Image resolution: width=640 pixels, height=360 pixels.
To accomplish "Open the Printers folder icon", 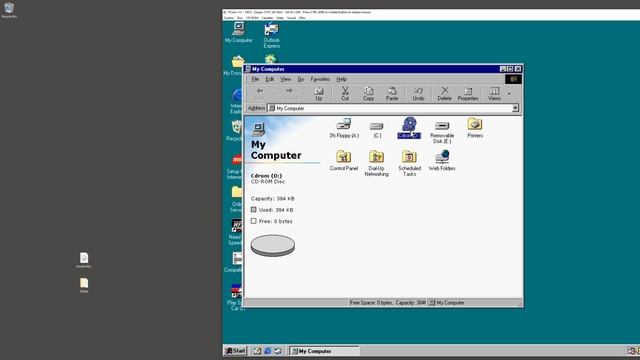I will (475, 128).
